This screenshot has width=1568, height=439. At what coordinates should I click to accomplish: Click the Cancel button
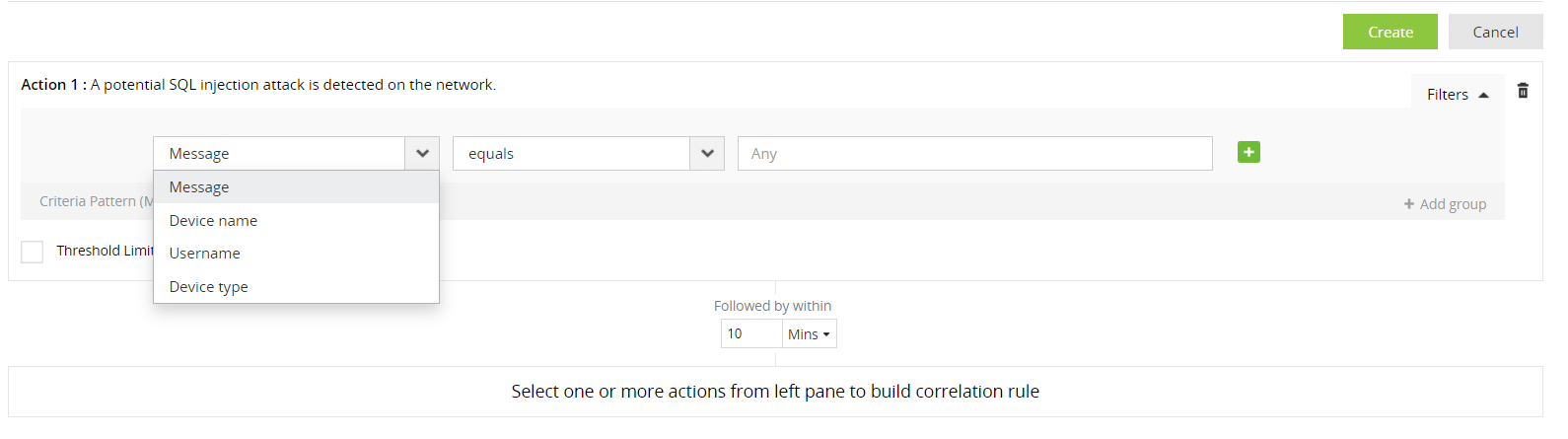click(x=1495, y=33)
